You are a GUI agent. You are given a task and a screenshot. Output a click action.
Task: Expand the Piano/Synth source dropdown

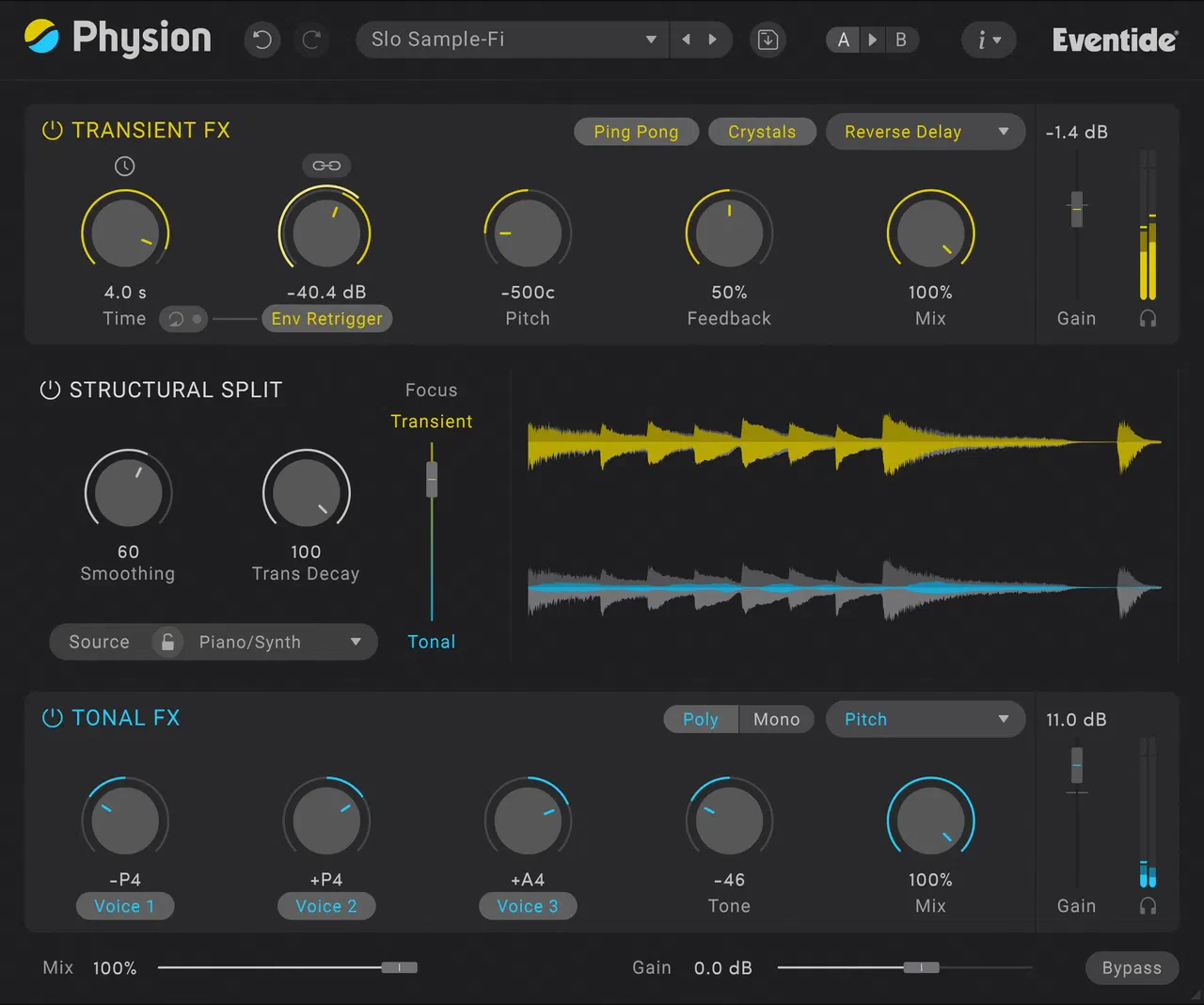point(279,642)
